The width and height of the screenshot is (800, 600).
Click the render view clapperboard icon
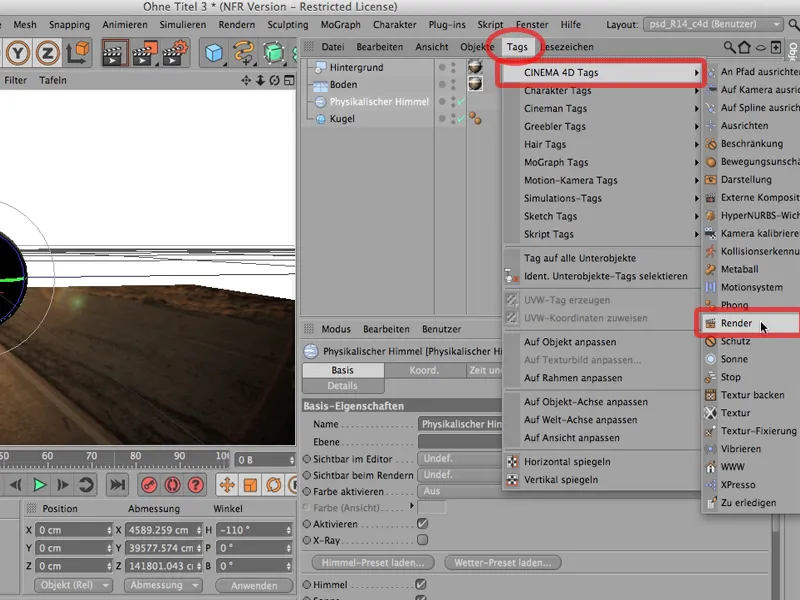[115, 53]
